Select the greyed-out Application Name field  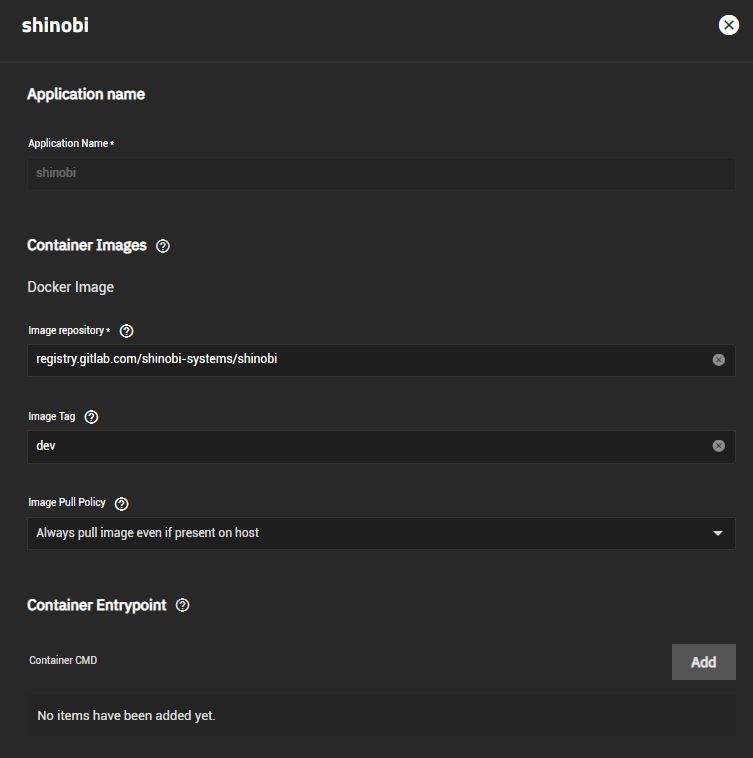click(x=381, y=174)
